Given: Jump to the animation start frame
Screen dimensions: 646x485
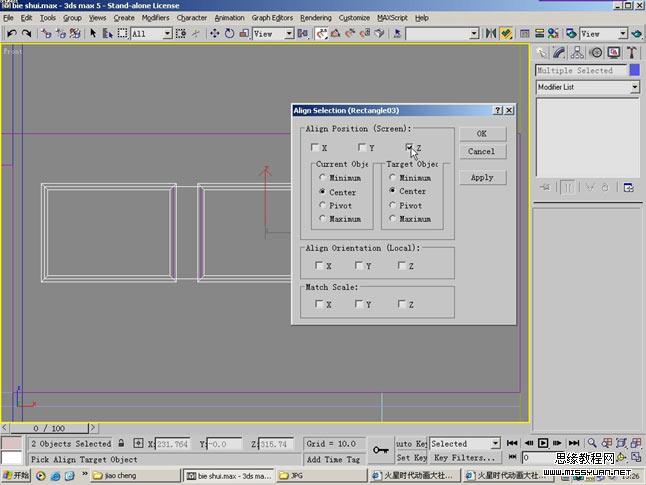Looking at the screenshot, I should (512, 443).
